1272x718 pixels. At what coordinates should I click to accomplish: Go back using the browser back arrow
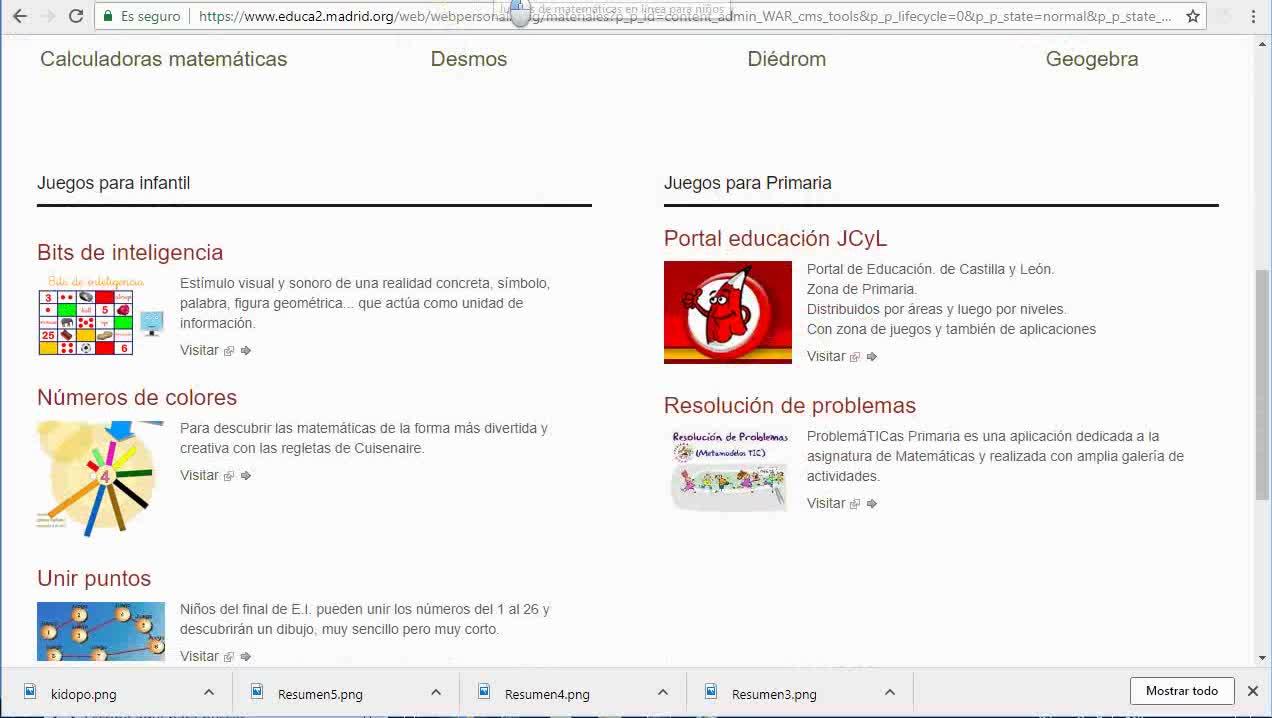pos(19,16)
